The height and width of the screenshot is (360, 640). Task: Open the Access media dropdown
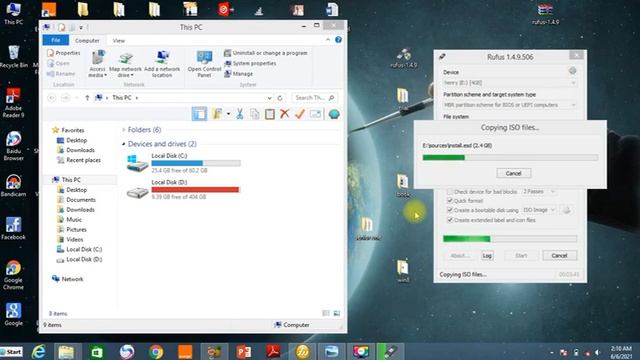click(x=98, y=64)
